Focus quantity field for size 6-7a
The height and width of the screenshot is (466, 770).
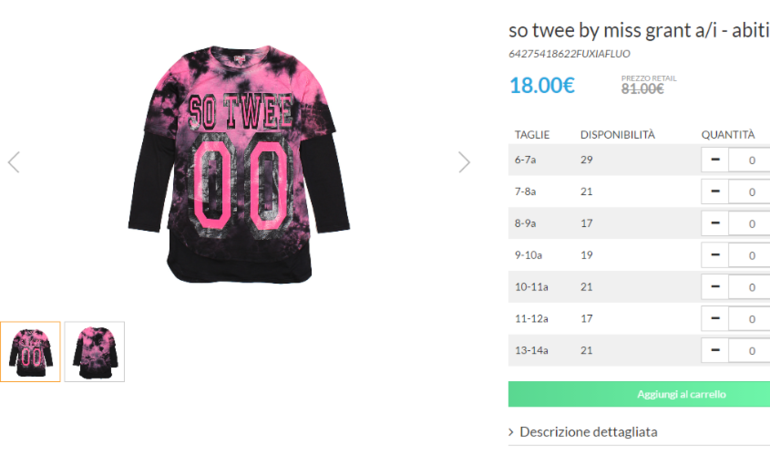tap(749, 160)
